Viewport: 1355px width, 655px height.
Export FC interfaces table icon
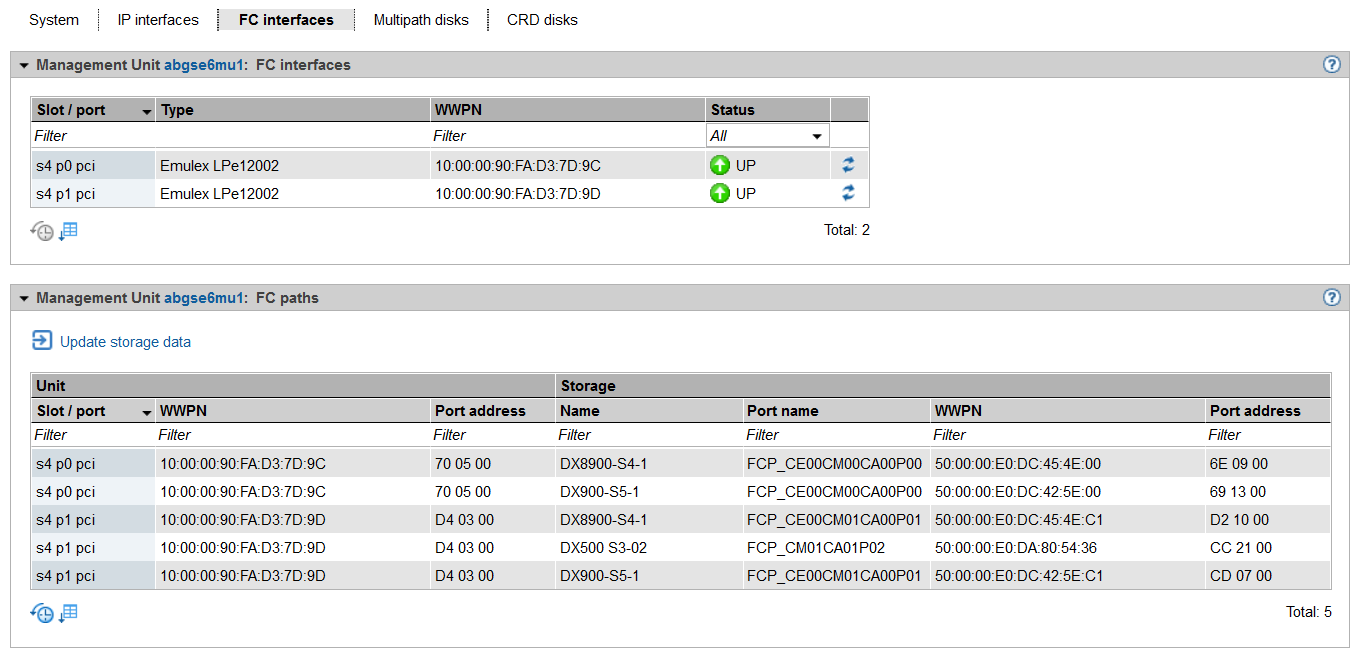click(x=68, y=231)
